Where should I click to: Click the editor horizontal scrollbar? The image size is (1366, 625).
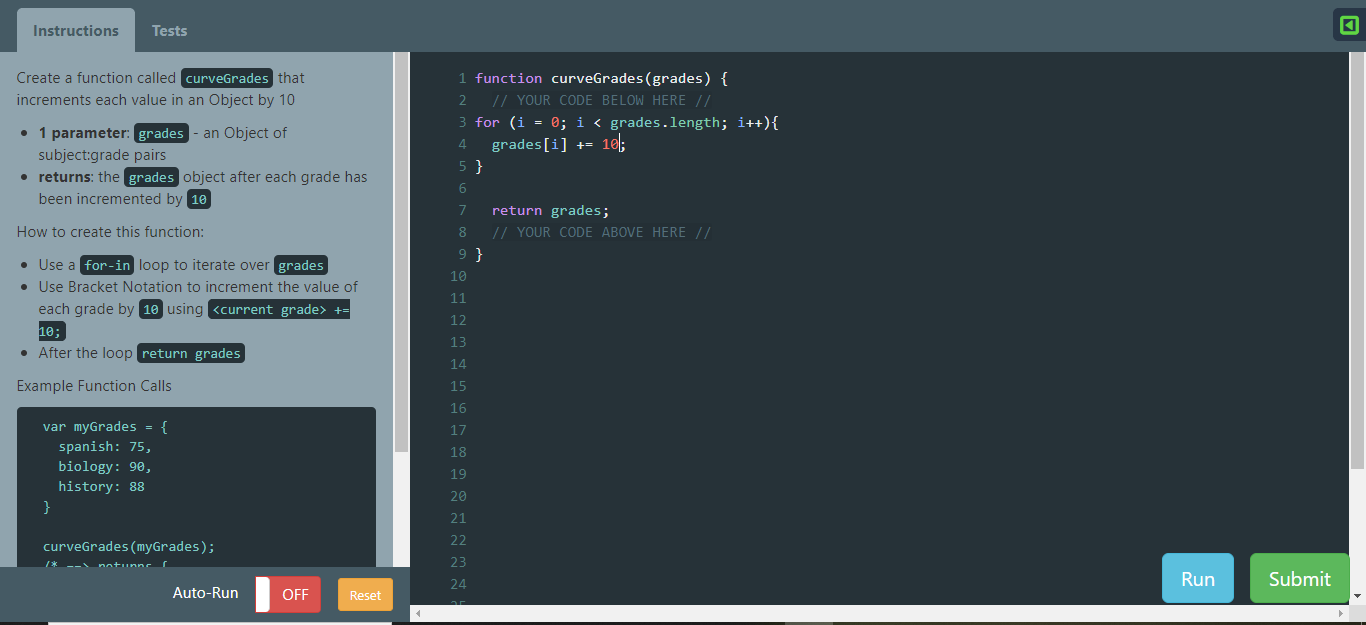(x=878, y=613)
